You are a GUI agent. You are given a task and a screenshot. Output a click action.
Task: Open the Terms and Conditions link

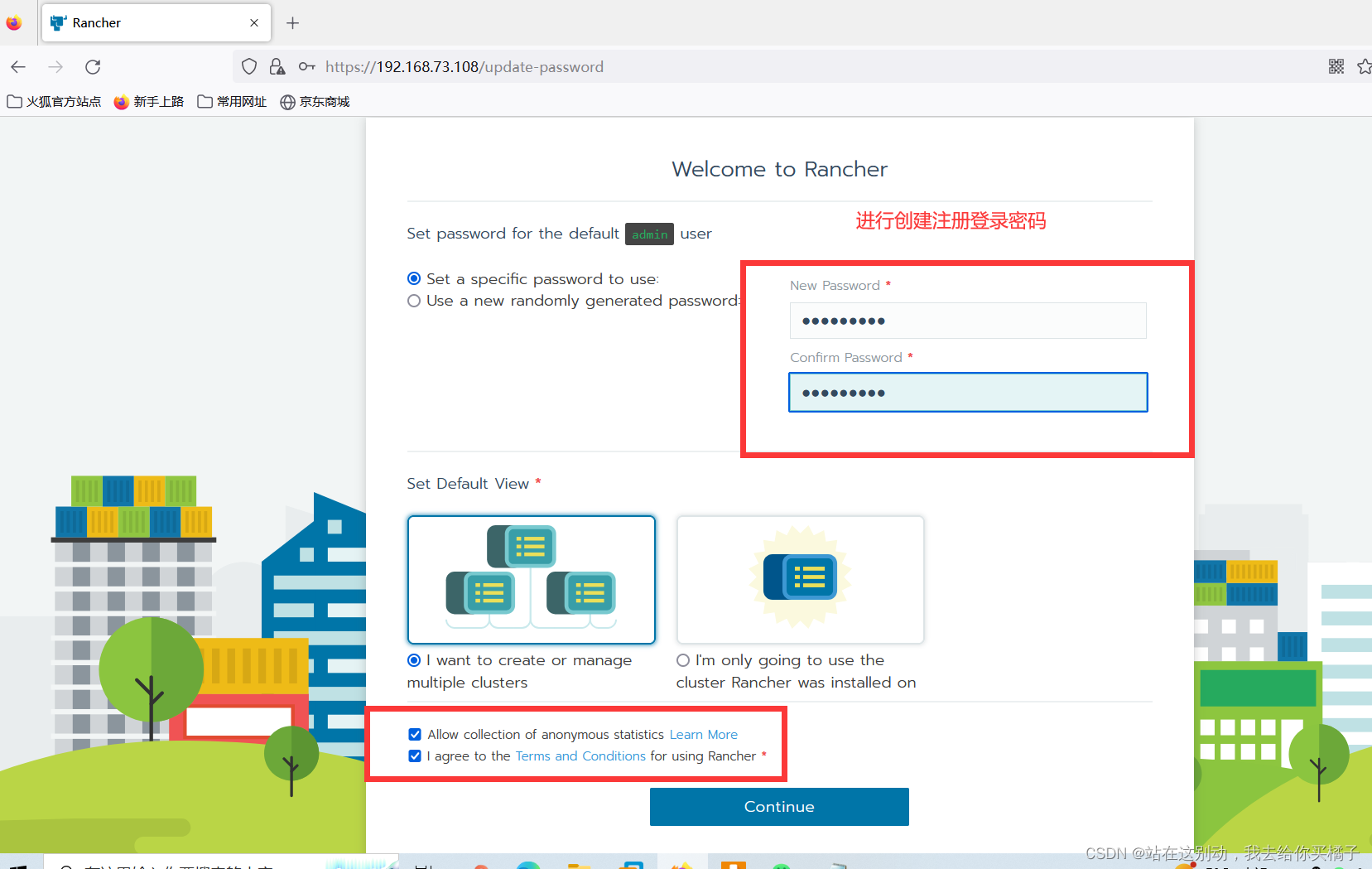580,756
